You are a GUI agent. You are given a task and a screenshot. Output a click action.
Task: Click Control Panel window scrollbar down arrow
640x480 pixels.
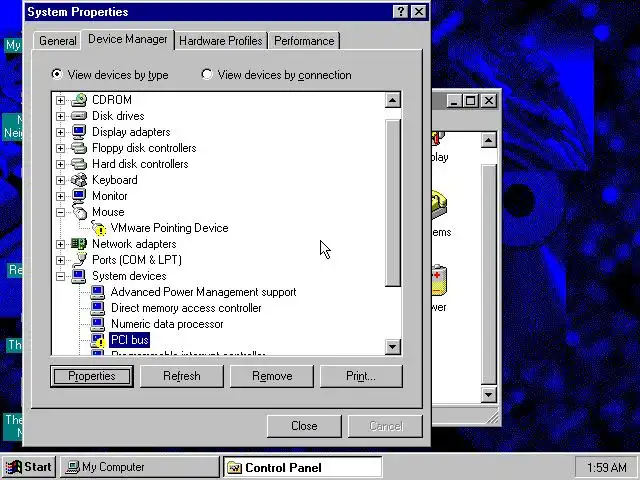pyautogui.click(x=489, y=395)
